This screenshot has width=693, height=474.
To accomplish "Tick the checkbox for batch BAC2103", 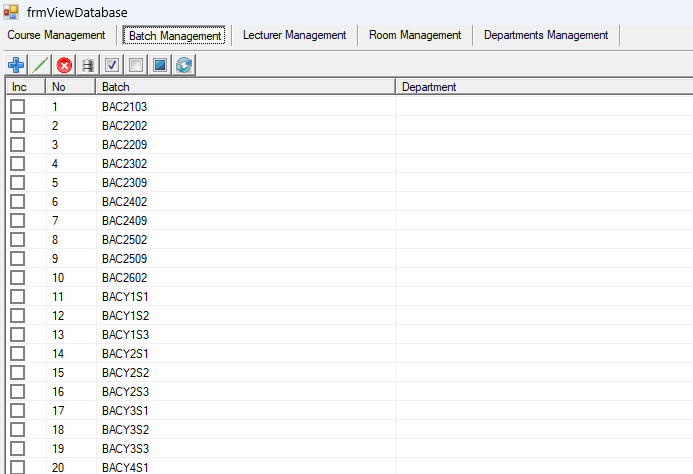I will 18,107.
